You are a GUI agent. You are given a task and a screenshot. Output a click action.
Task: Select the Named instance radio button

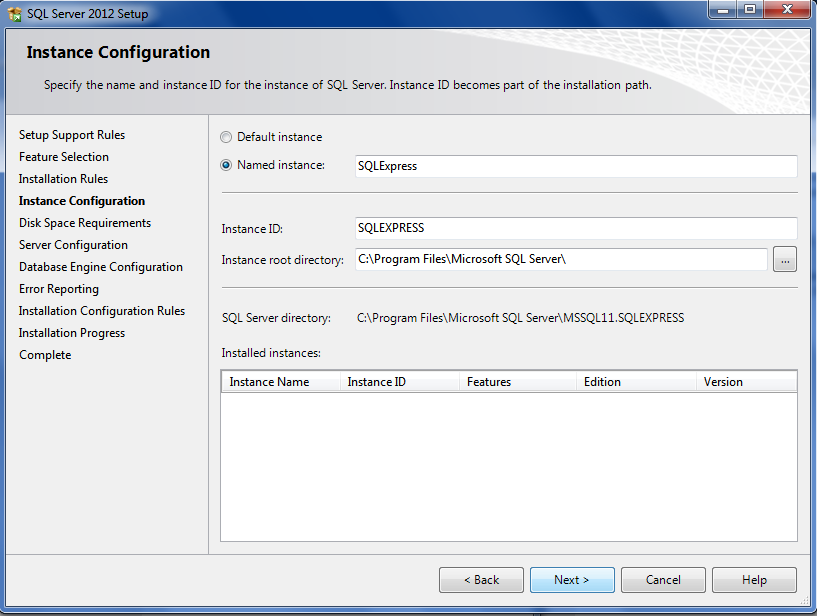tap(226, 165)
